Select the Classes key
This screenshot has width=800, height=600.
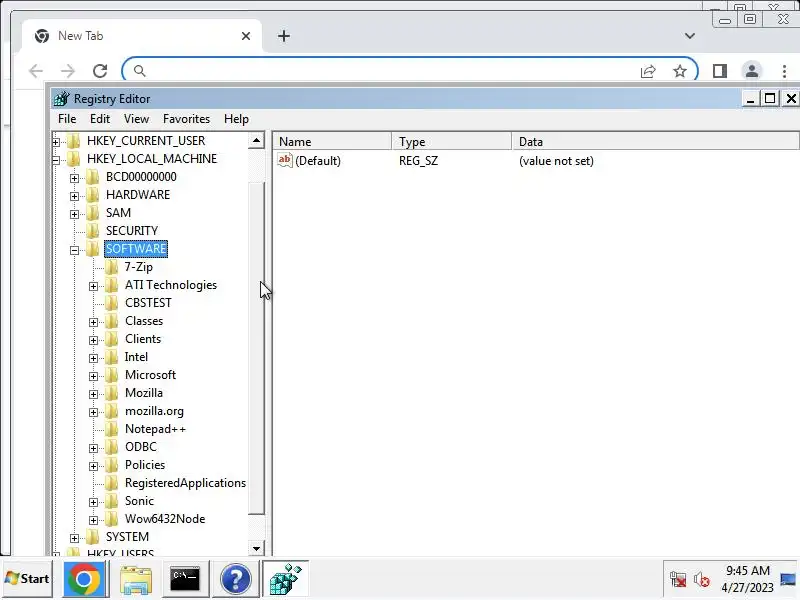[x=144, y=321]
